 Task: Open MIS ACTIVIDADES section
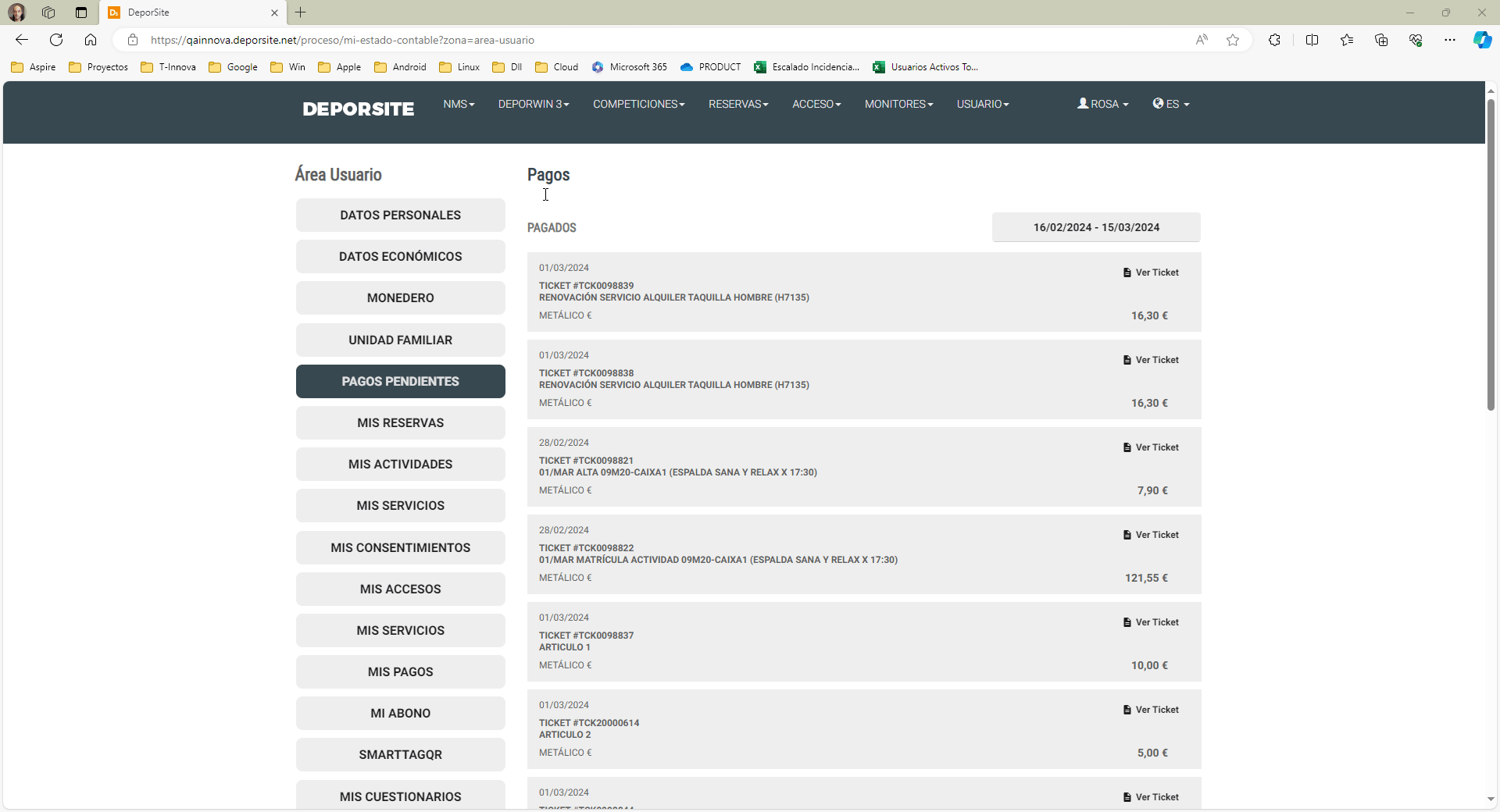[401, 464]
